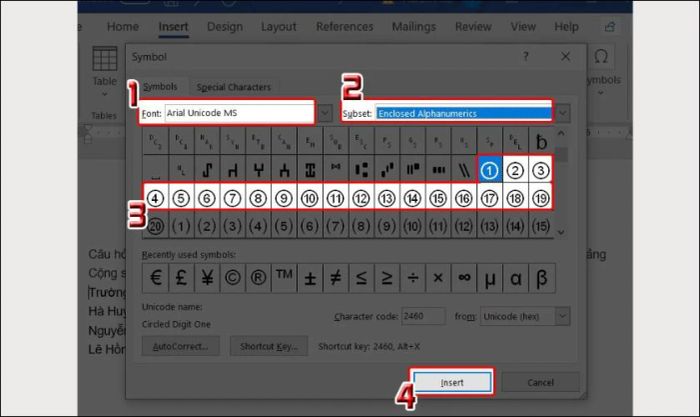Click the Font name text field
The width and height of the screenshot is (700, 417).
[239, 113]
